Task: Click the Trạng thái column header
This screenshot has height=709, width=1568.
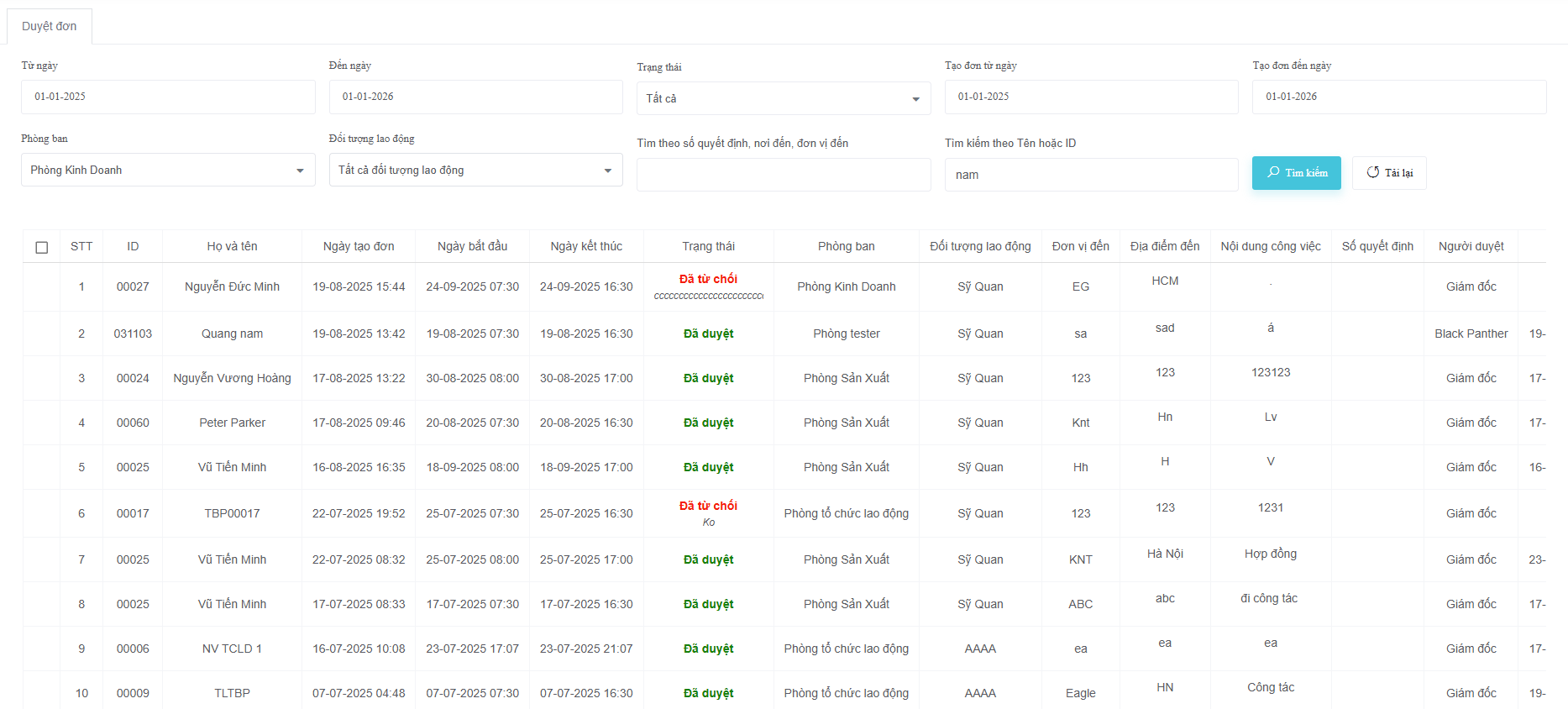Action: click(x=708, y=246)
